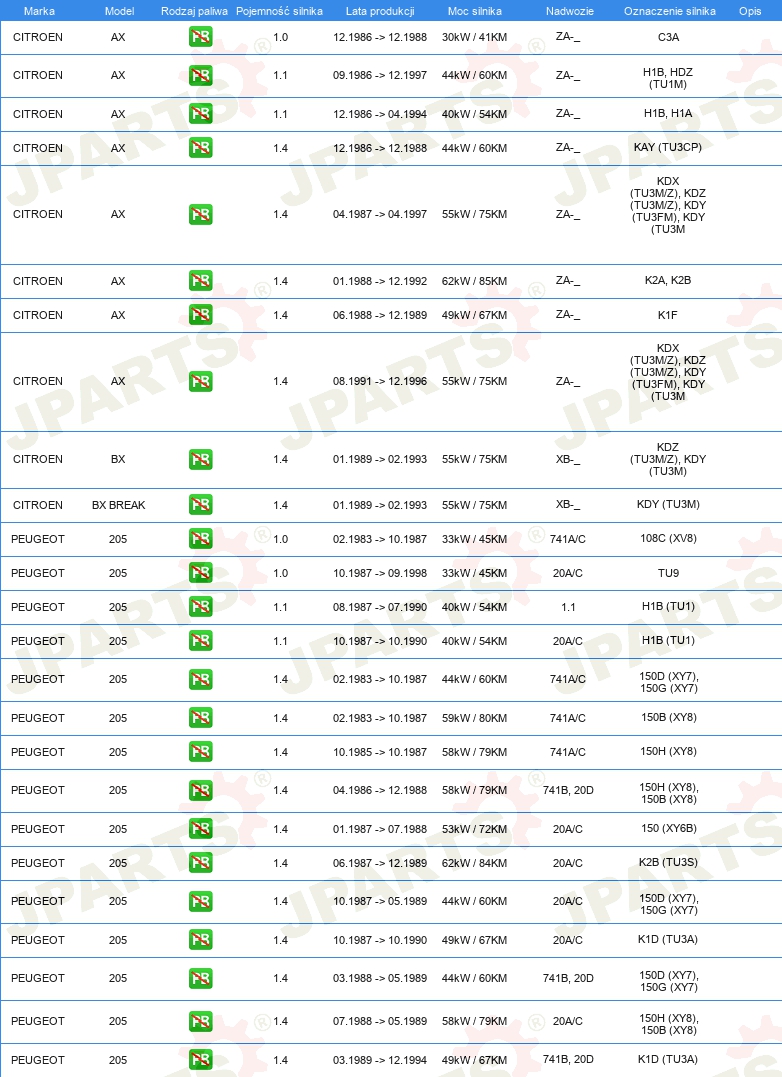
Task: Click fuel icon in AX K1F row
Action: point(200,315)
